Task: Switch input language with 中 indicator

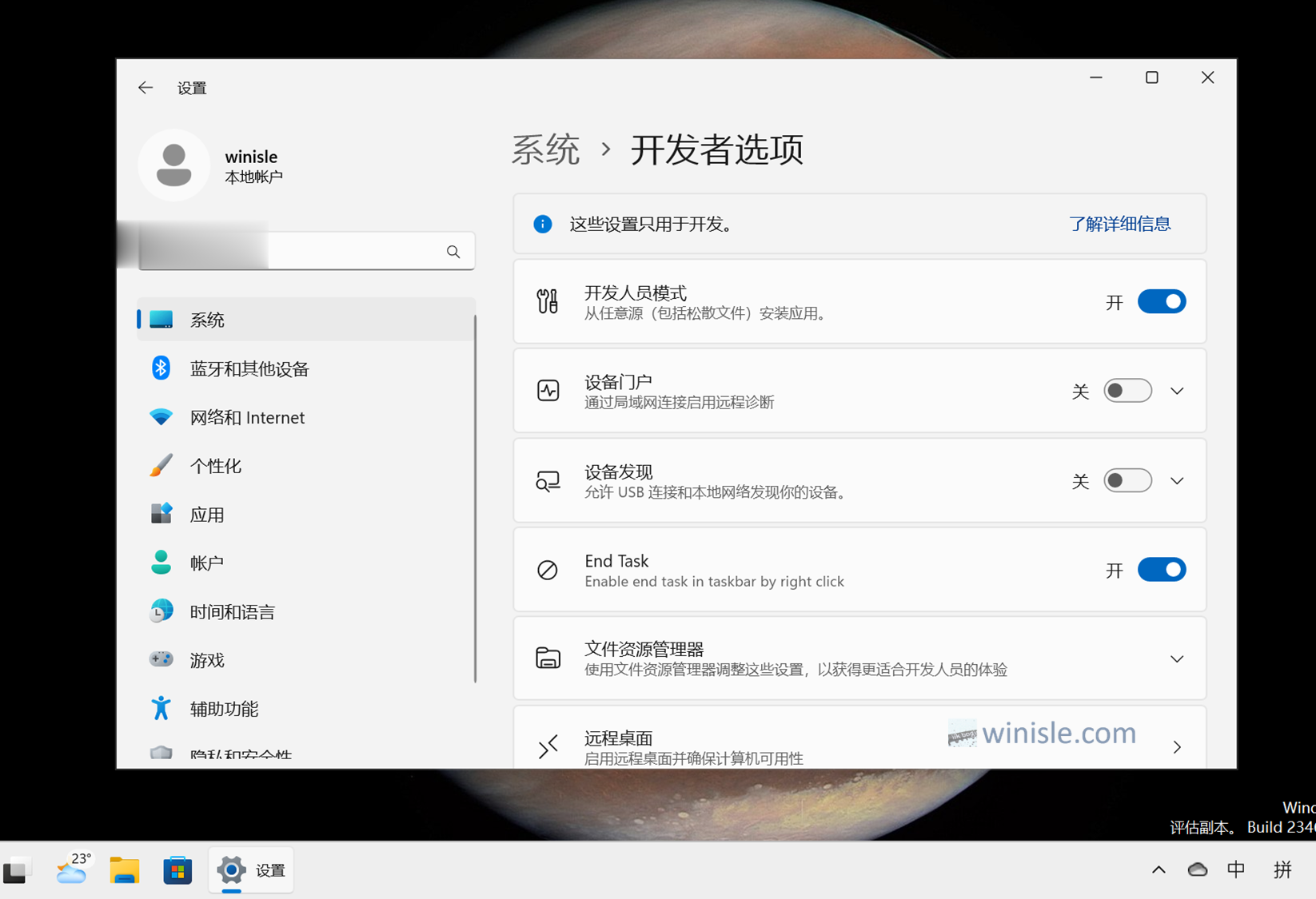Action: (x=1235, y=869)
